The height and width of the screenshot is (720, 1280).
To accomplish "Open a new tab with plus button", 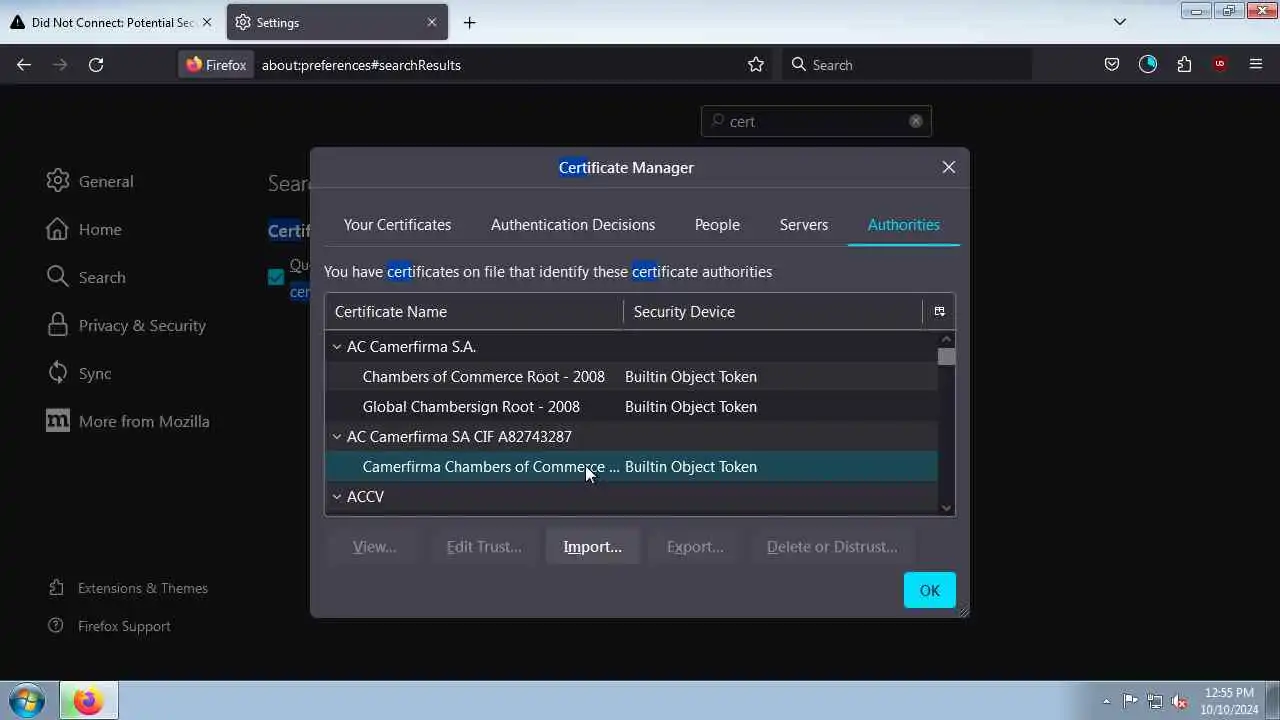I will pos(469,22).
